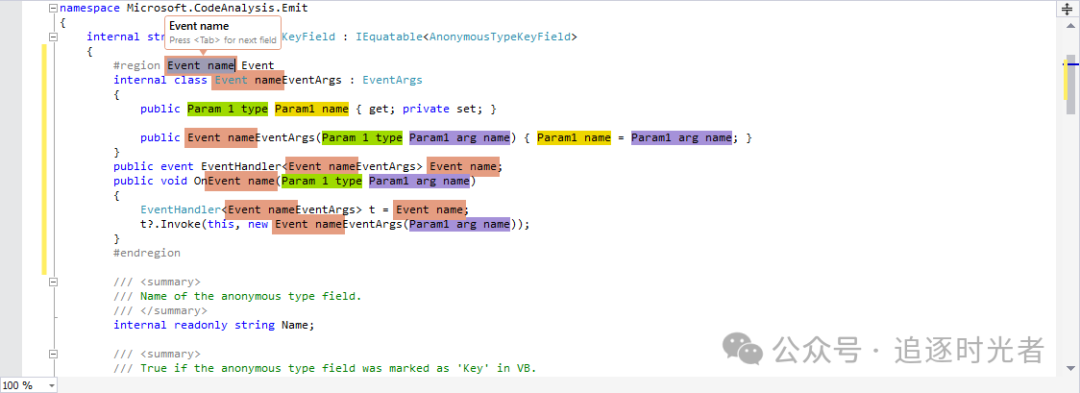This screenshot has height=393, width=1080.
Task: Collapse the summary comment about 'Key' in VB
Action: [x=53, y=354]
